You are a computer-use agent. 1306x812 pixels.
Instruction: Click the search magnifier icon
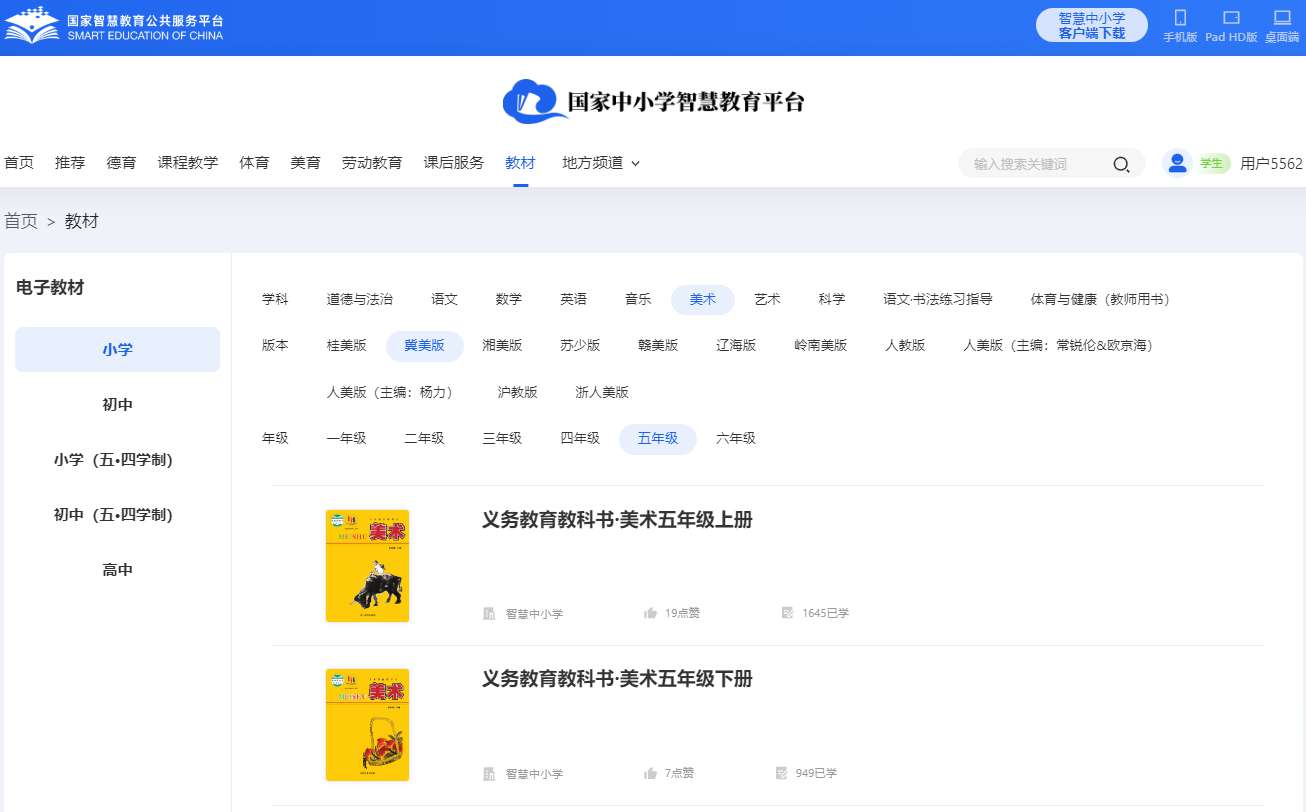pyautogui.click(x=1122, y=164)
